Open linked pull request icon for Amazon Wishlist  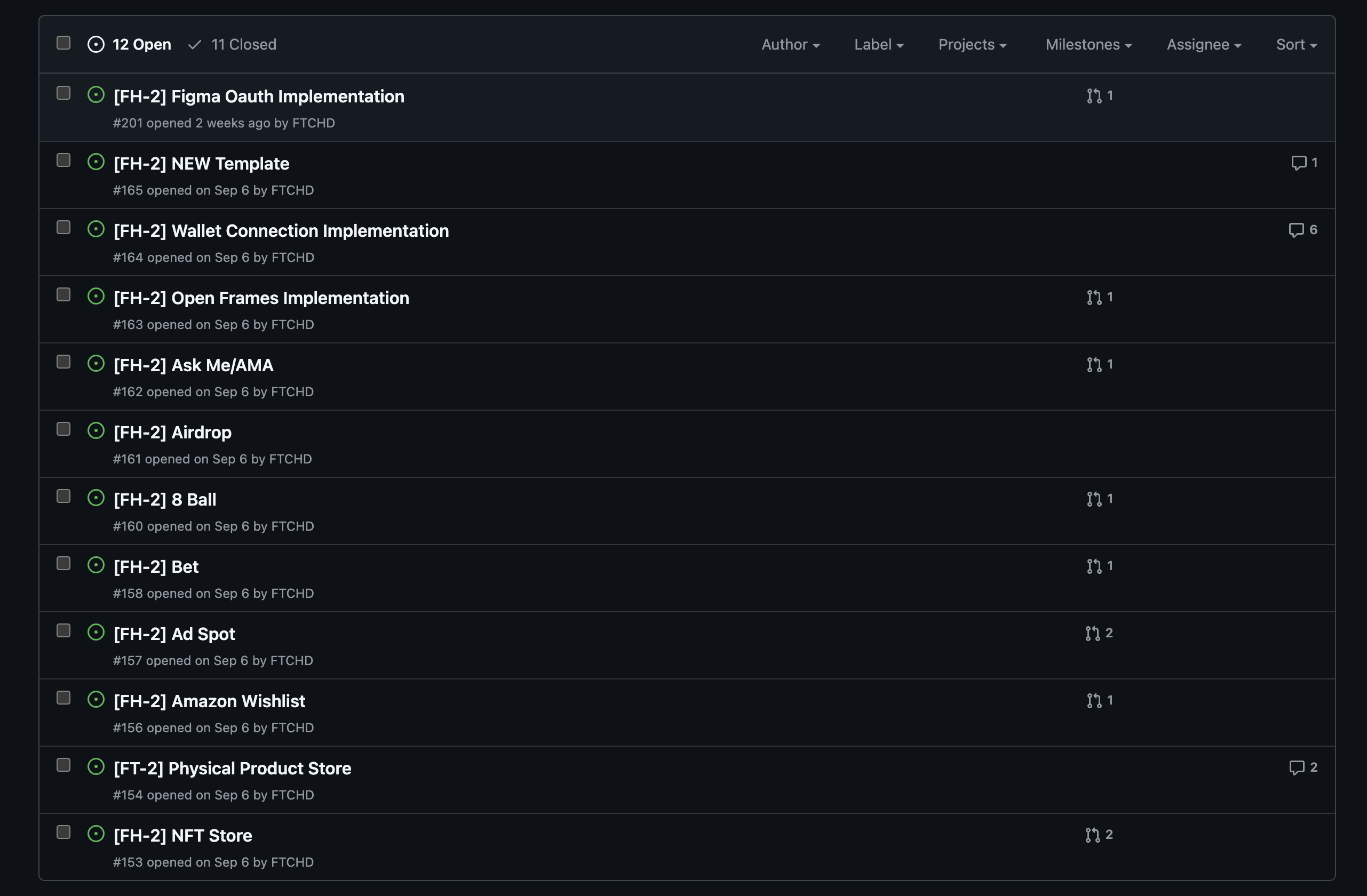[x=1094, y=700]
